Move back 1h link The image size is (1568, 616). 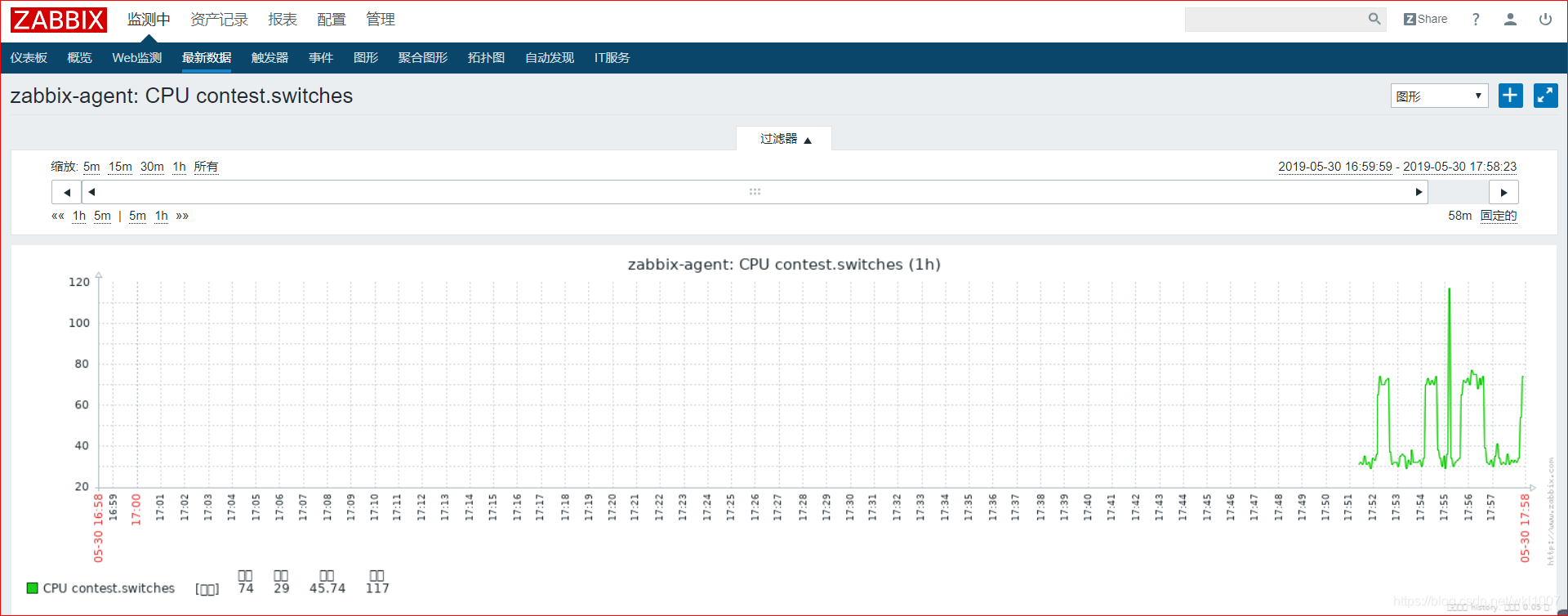pyautogui.click(x=79, y=216)
